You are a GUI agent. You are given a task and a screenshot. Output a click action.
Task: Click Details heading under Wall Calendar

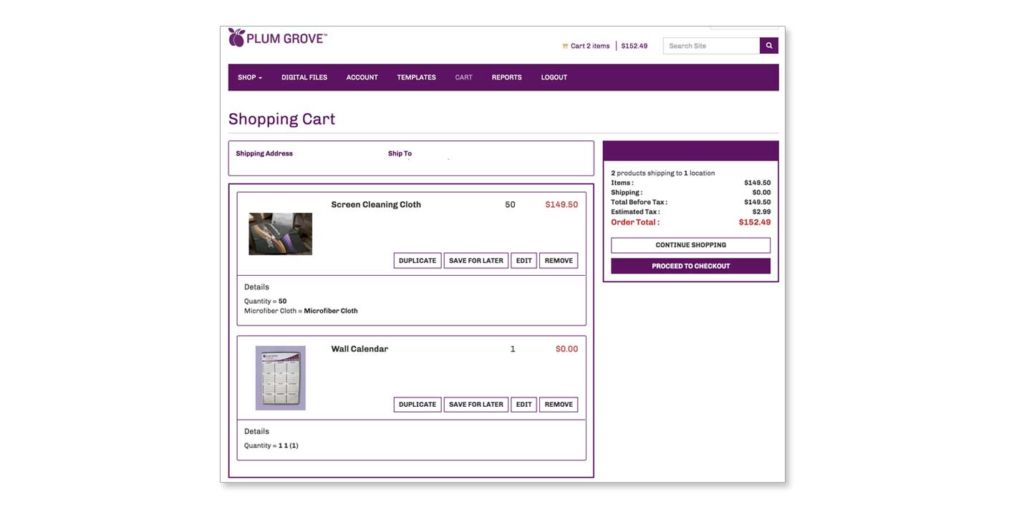point(257,432)
